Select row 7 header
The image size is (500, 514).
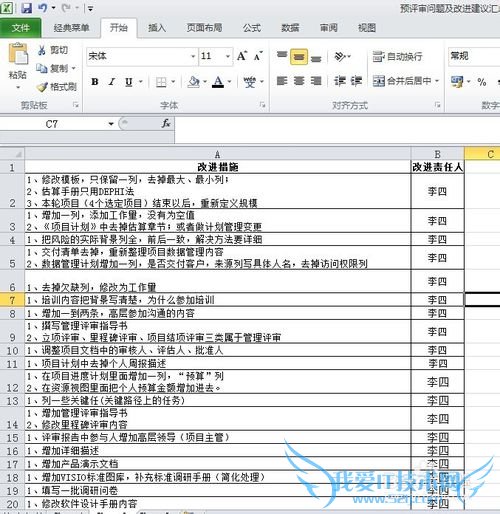[x=12, y=300]
